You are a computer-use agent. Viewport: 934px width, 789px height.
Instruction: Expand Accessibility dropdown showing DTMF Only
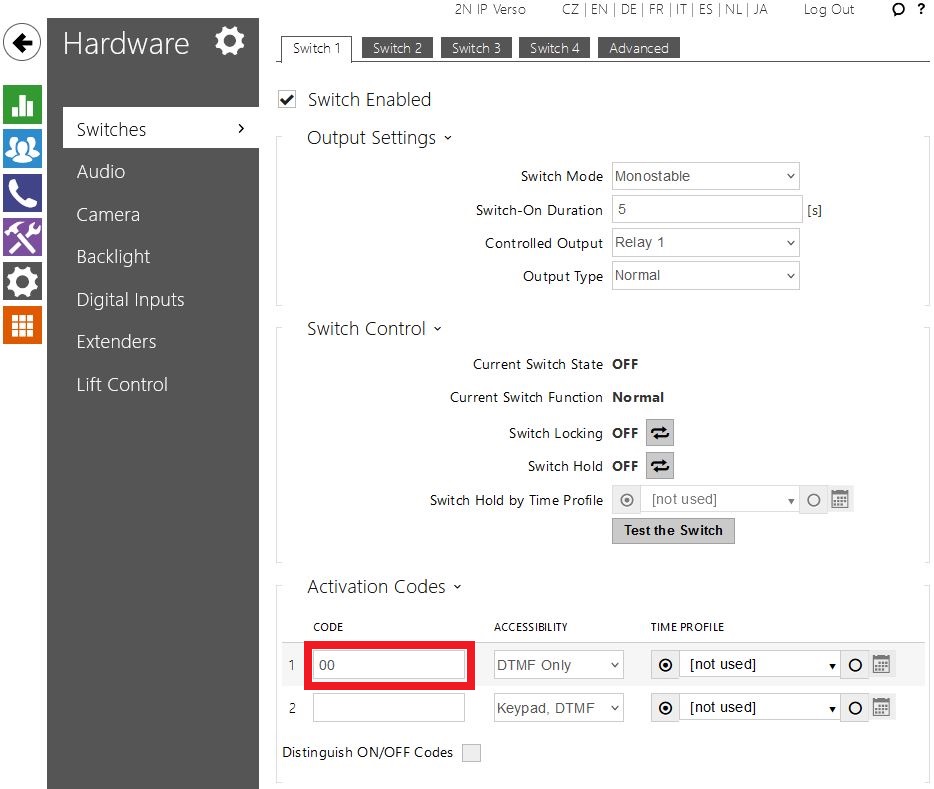point(559,665)
